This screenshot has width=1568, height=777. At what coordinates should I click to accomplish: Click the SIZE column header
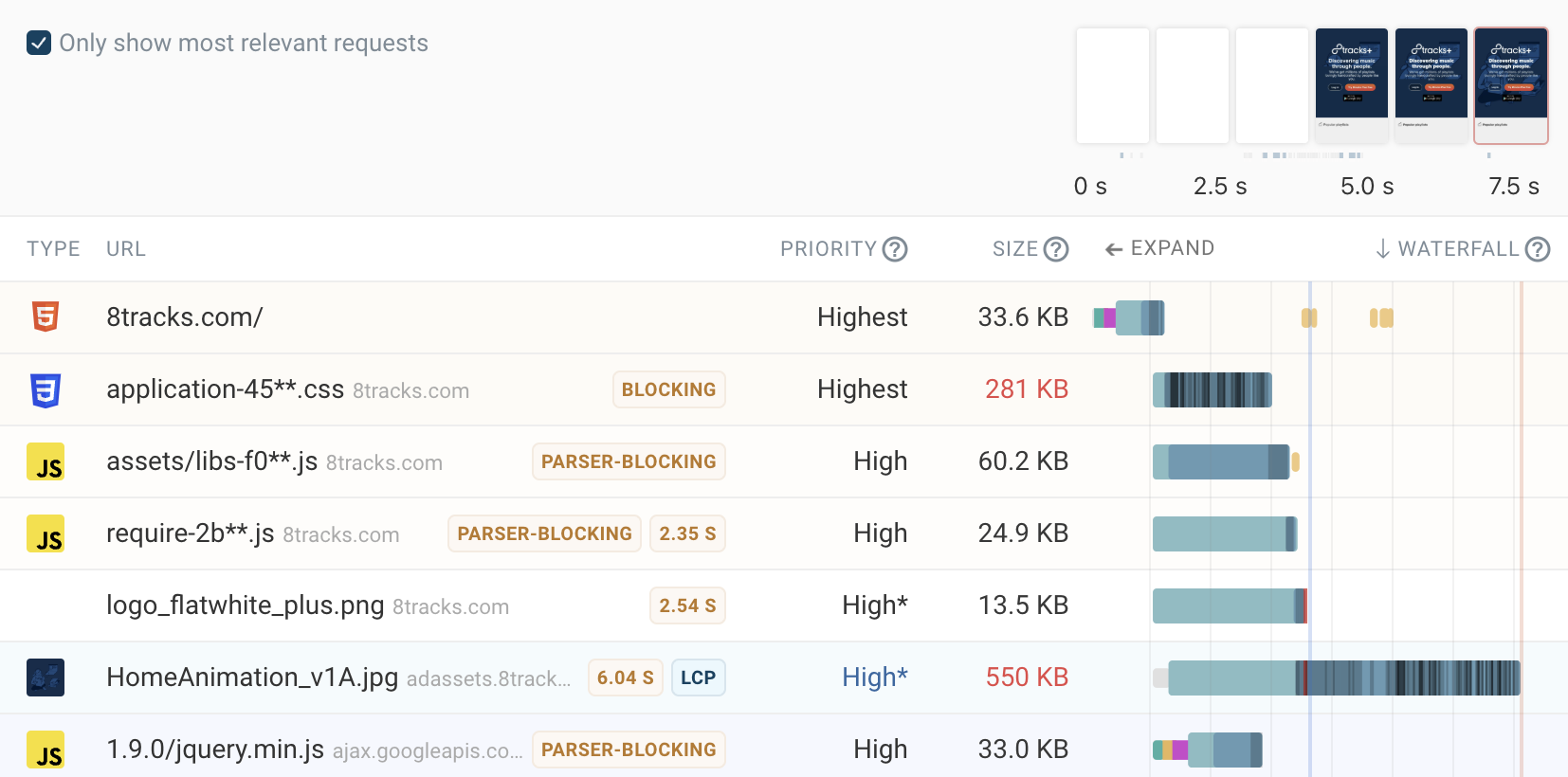click(1015, 249)
